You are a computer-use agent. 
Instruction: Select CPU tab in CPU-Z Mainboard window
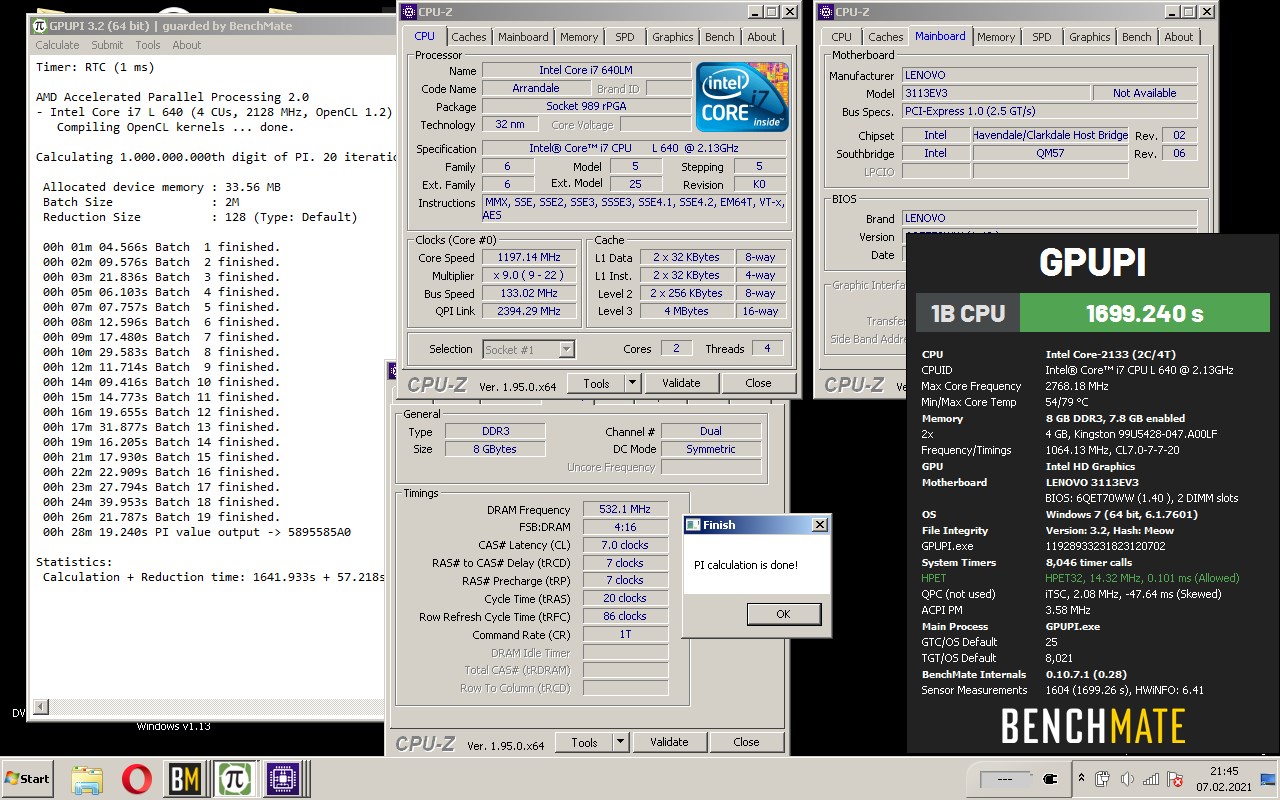(x=842, y=37)
